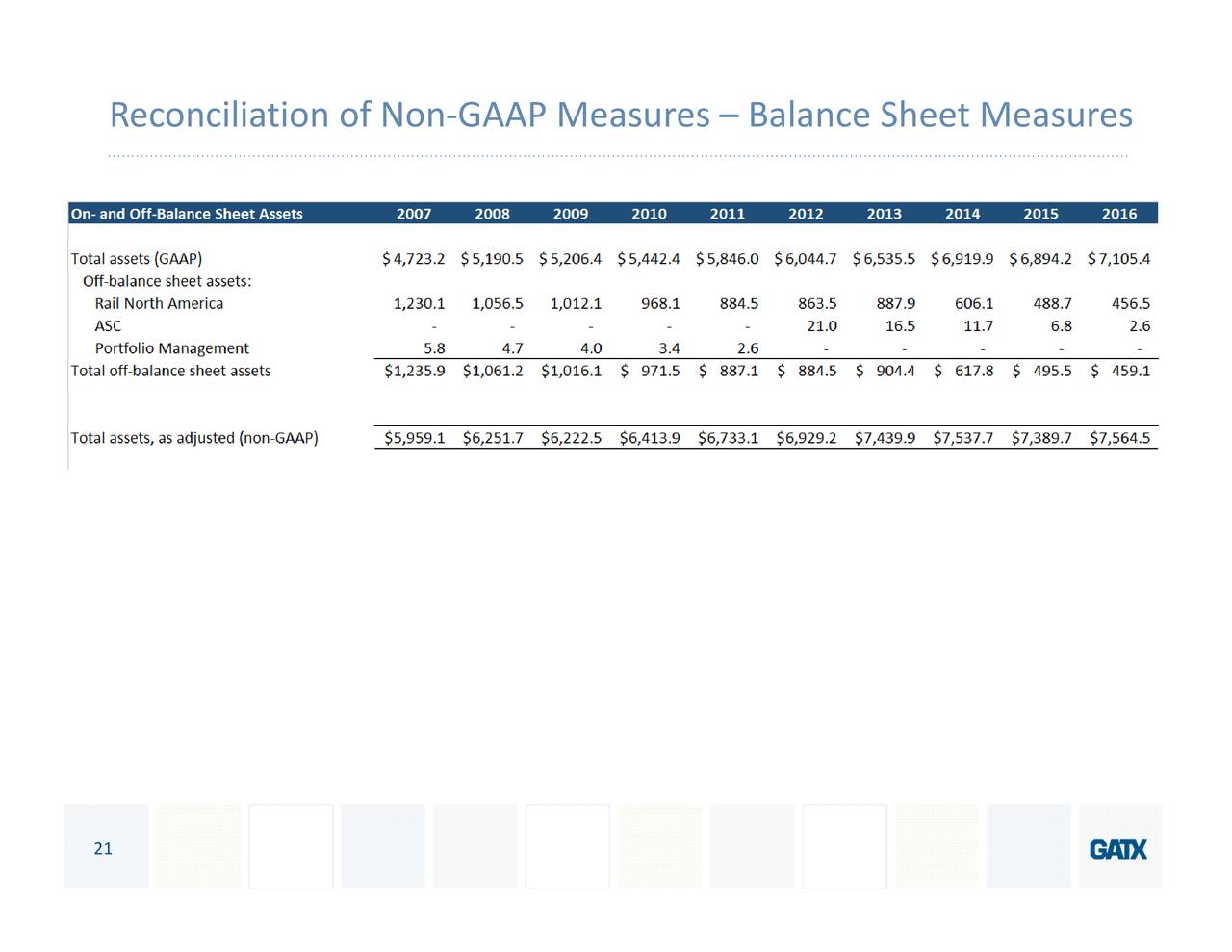Select adjusted total $6,733.1
The height and width of the screenshot is (952, 1232).
point(729,438)
